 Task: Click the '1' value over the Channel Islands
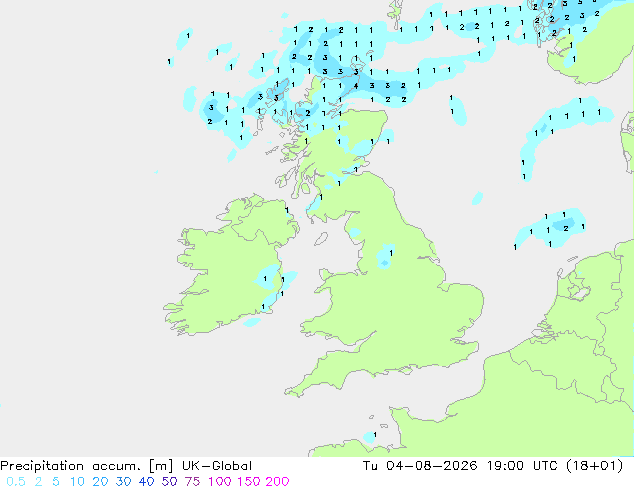375,435
